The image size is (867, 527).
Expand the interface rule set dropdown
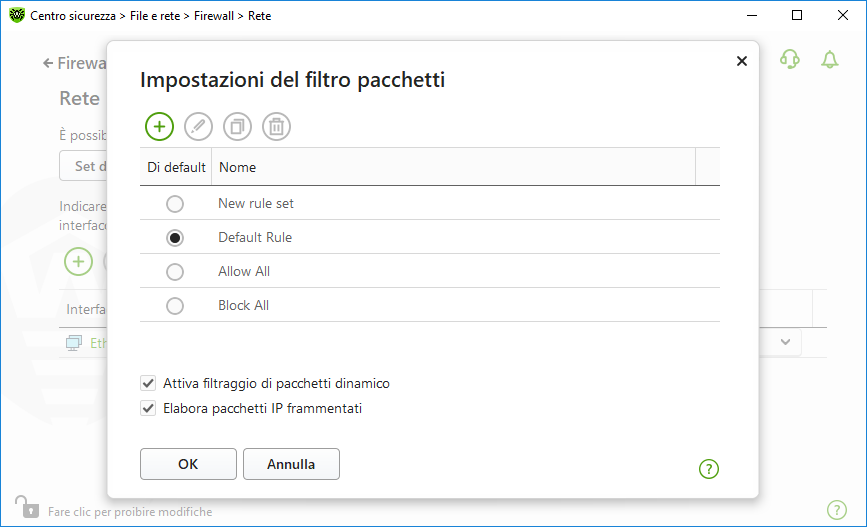786,342
